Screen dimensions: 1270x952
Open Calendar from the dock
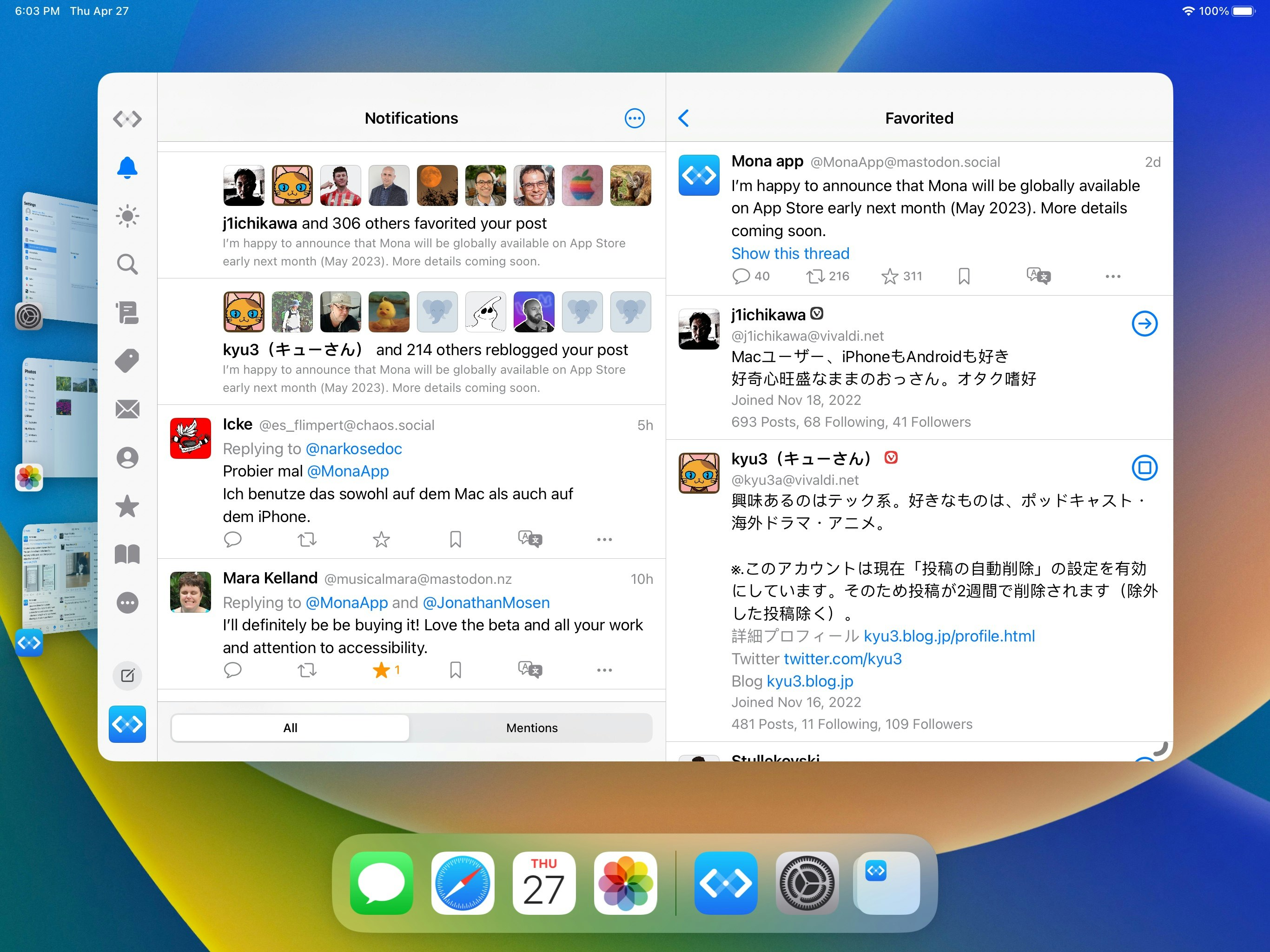click(x=544, y=883)
